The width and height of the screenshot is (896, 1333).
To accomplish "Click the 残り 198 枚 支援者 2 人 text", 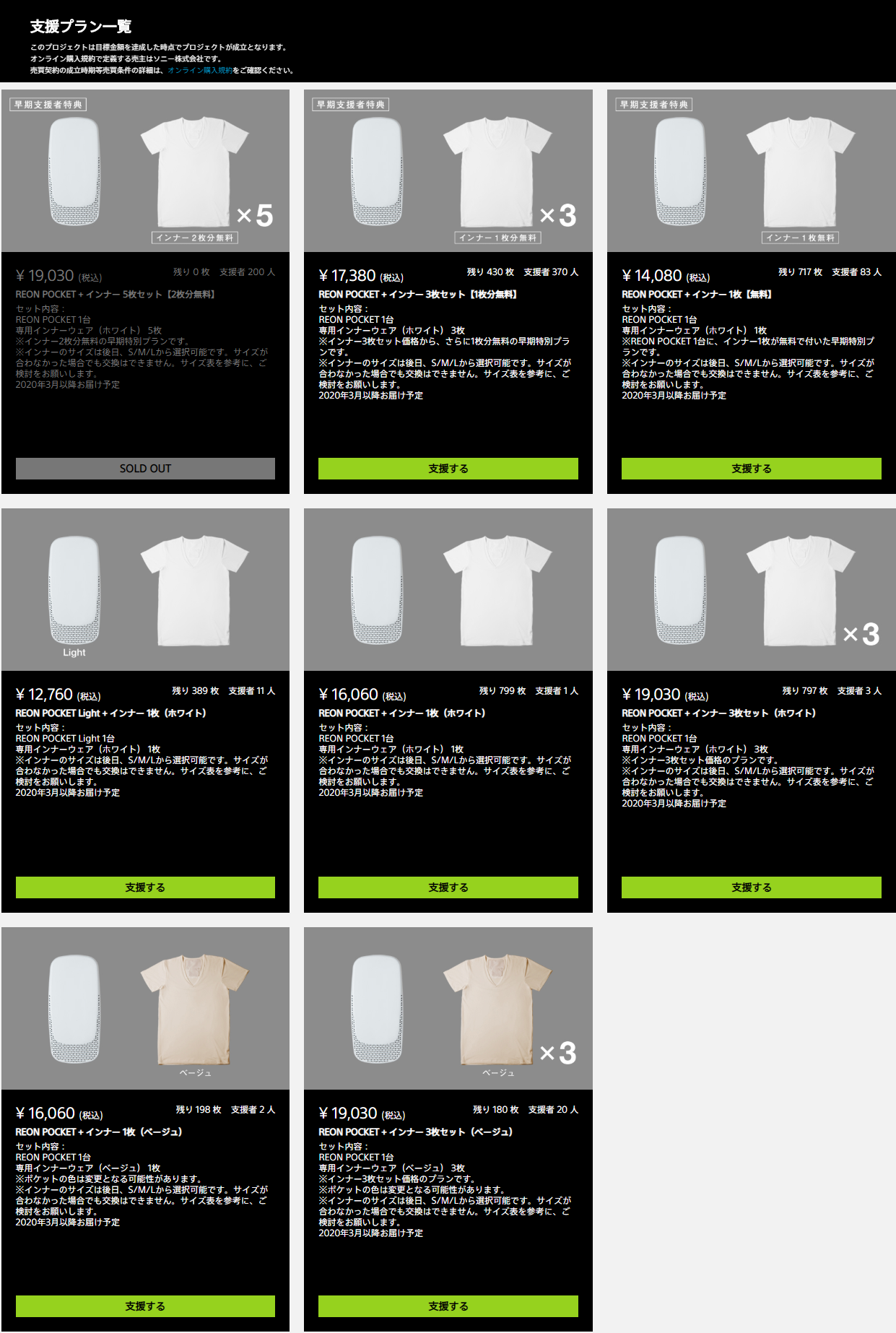I will point(225,1110).
